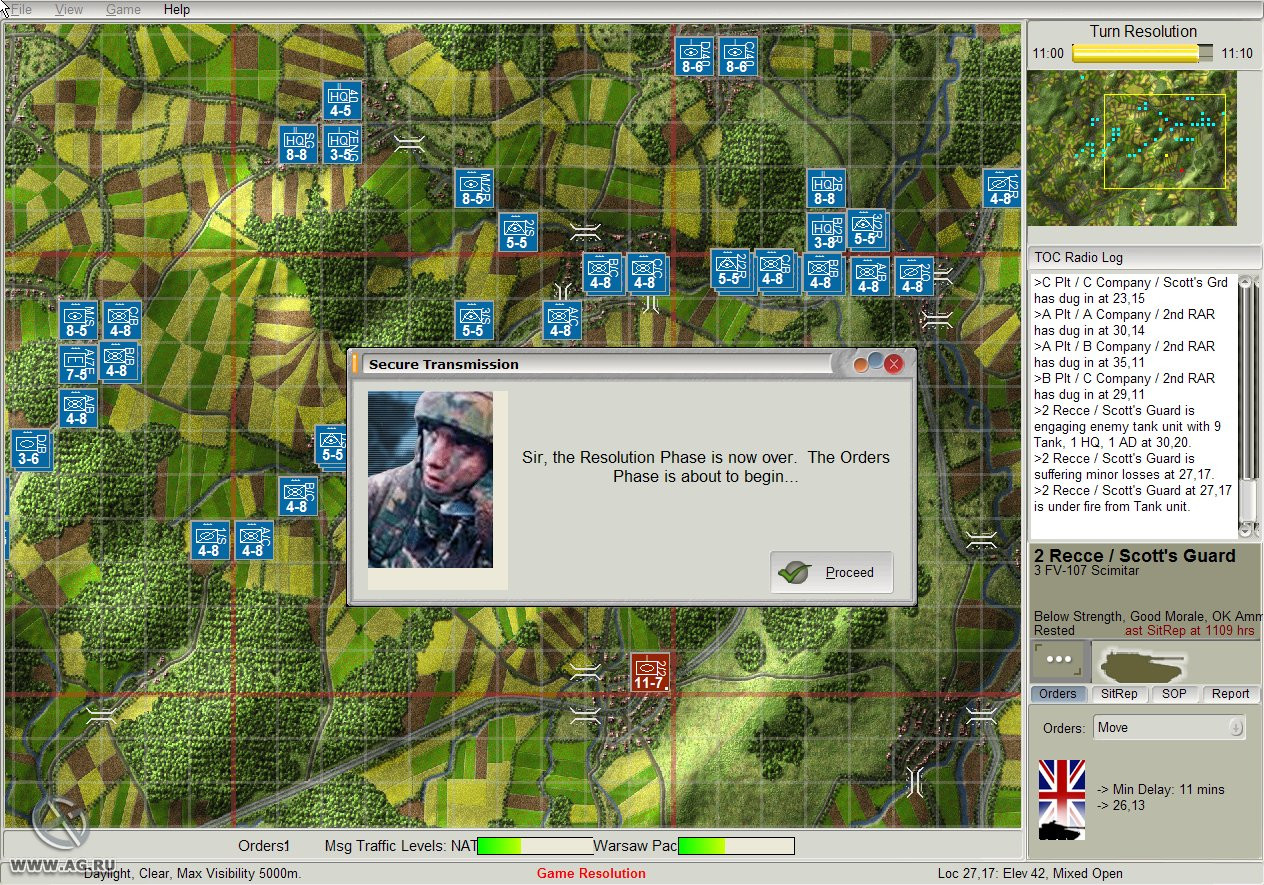The height and width of the screenshot is (885, 1264).
Task: Click the TOC Radio Log scroll down arrow
Action: click(1246, 529)
